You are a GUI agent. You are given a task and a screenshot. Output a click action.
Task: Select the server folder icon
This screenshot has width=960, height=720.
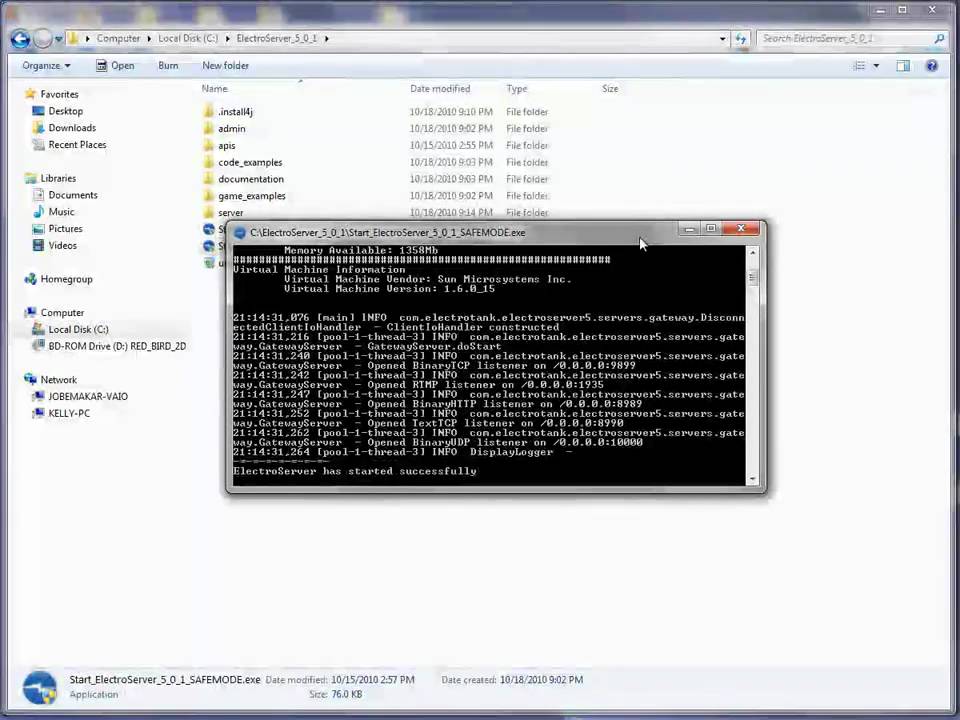208,212
